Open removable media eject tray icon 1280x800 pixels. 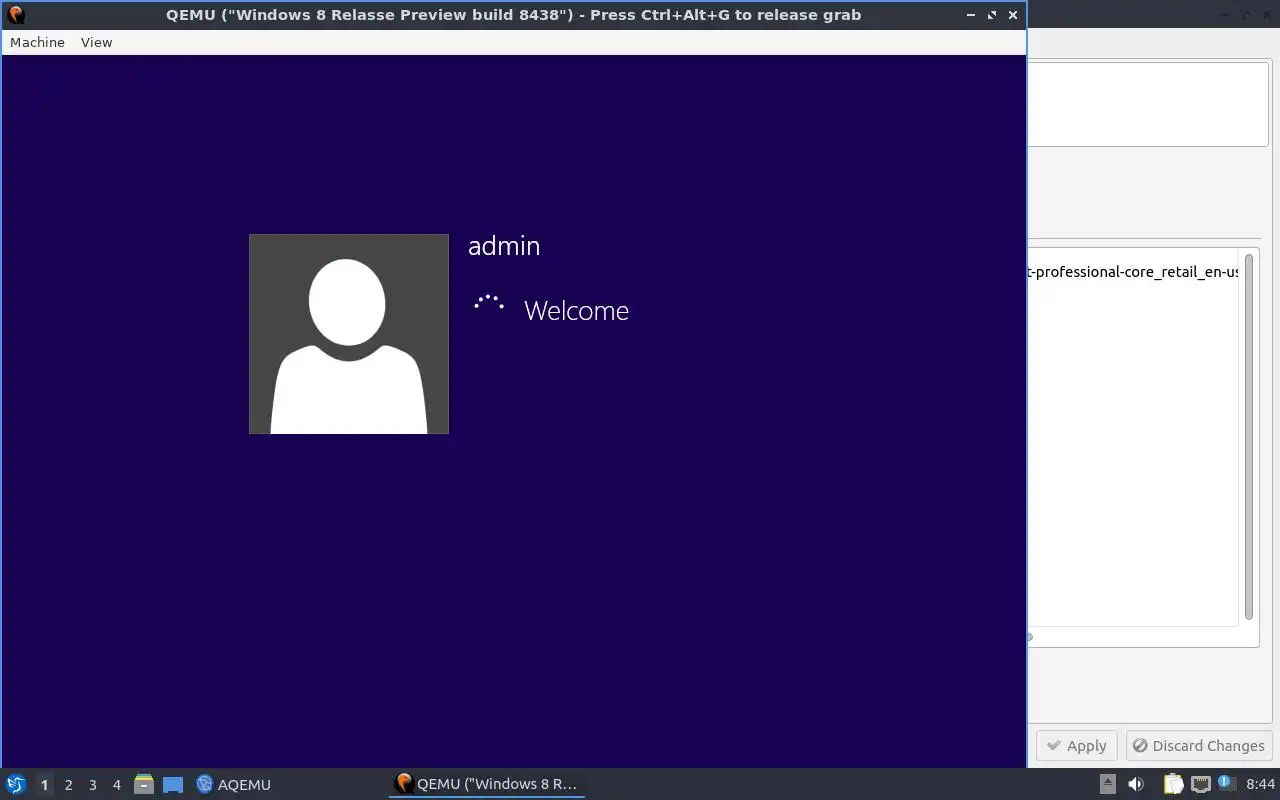click(1107, 784)
